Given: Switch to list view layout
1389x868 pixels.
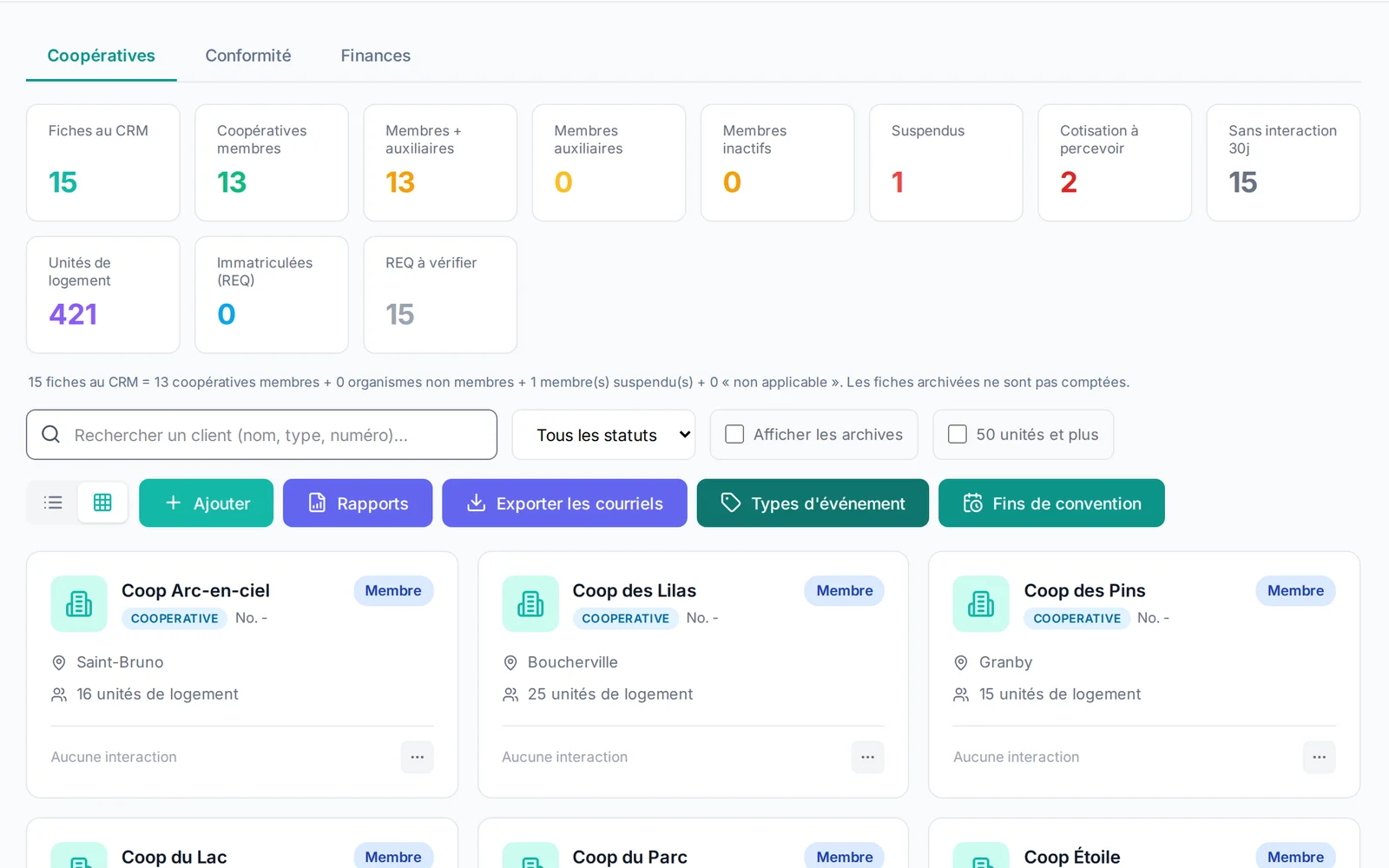Looking at the screenshot, I should tap(53, 503).
